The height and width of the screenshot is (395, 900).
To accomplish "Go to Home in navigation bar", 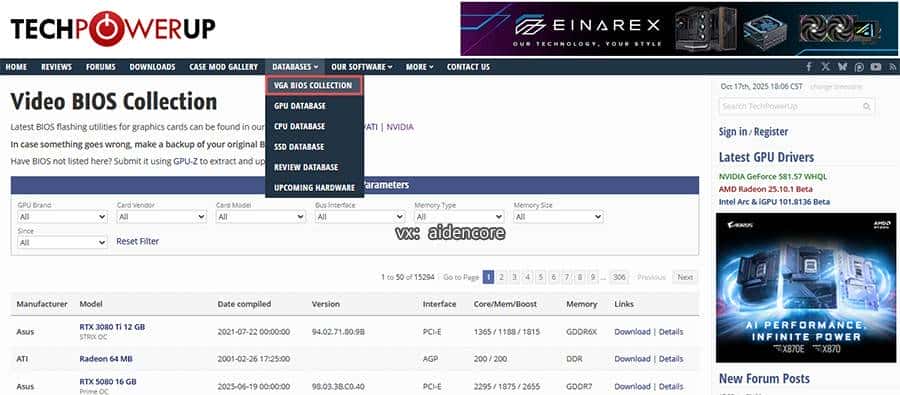I will [x=16, y=67].
